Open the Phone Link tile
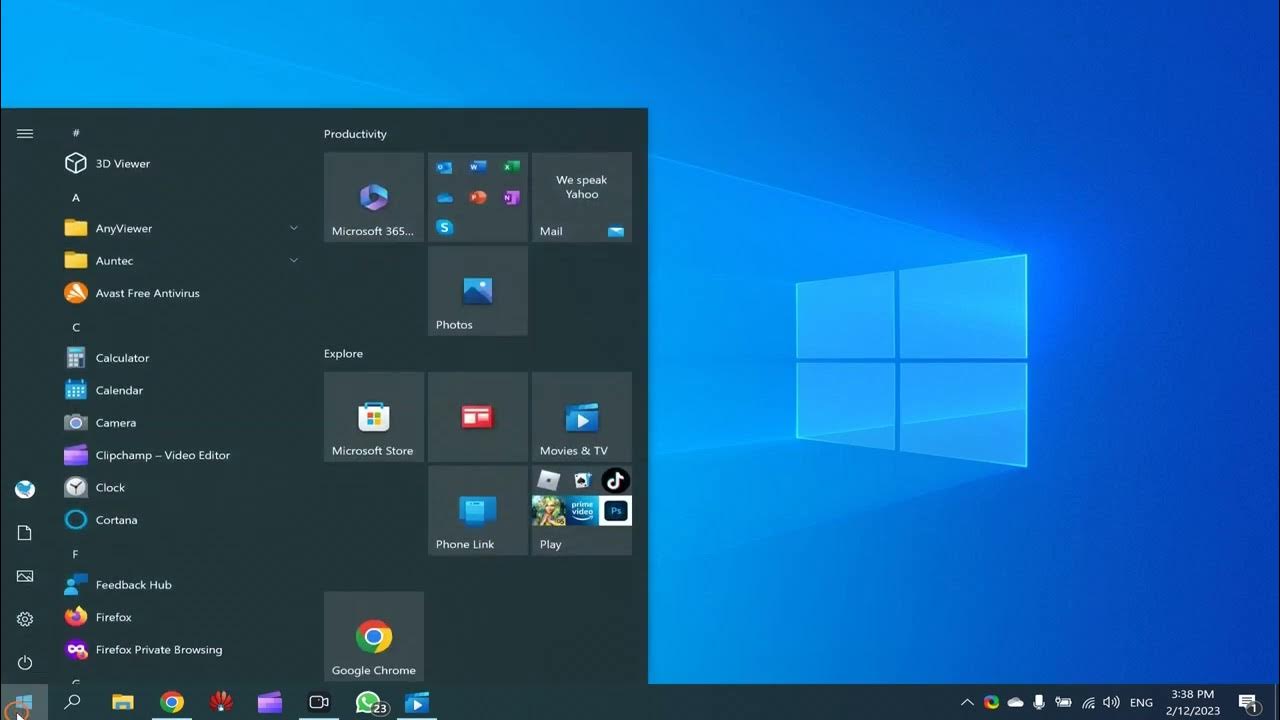1280x720 pixels. pyautogui.click(x=478, y=511)
